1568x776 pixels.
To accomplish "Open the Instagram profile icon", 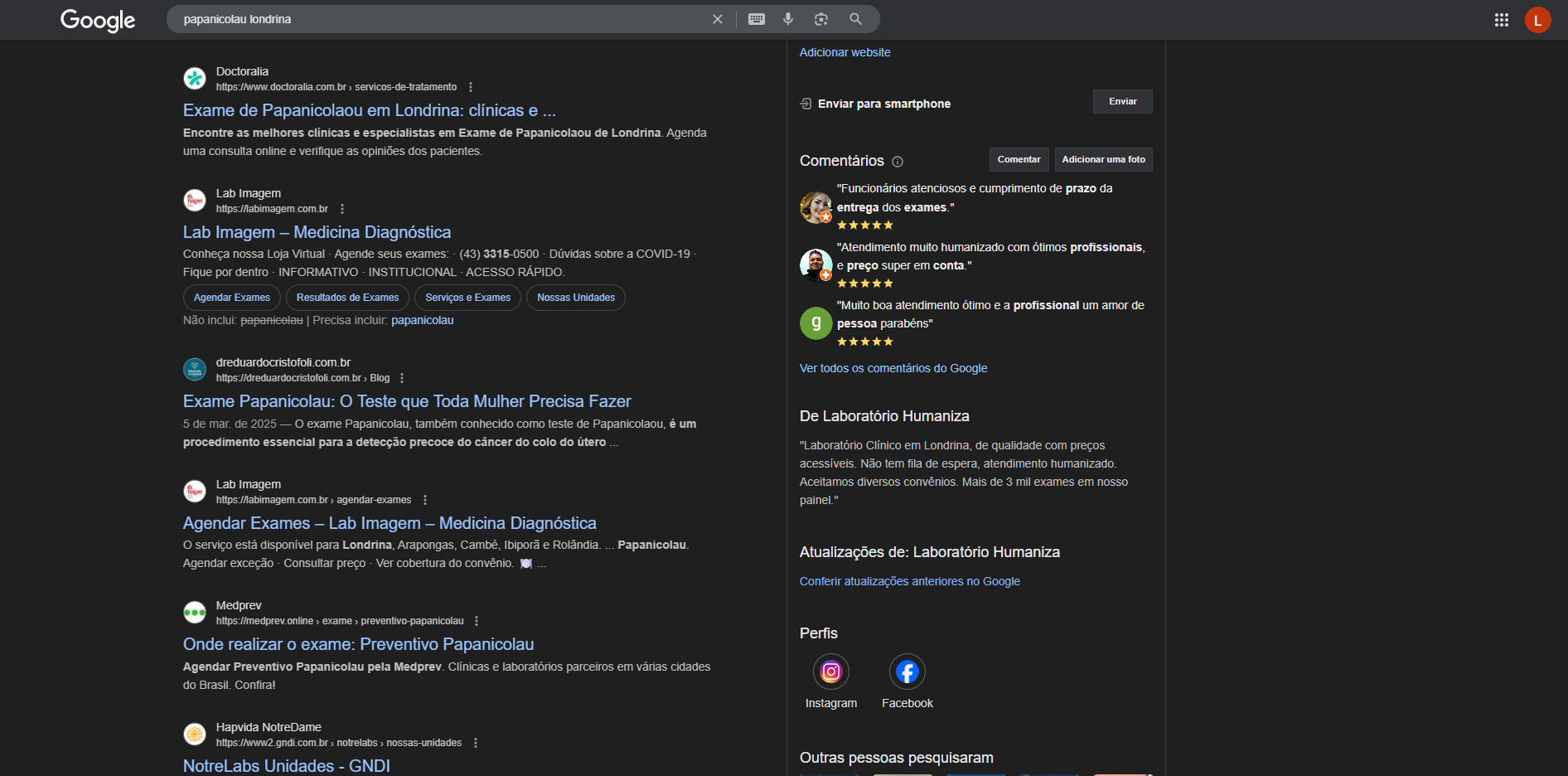I will tap(831, 672).
